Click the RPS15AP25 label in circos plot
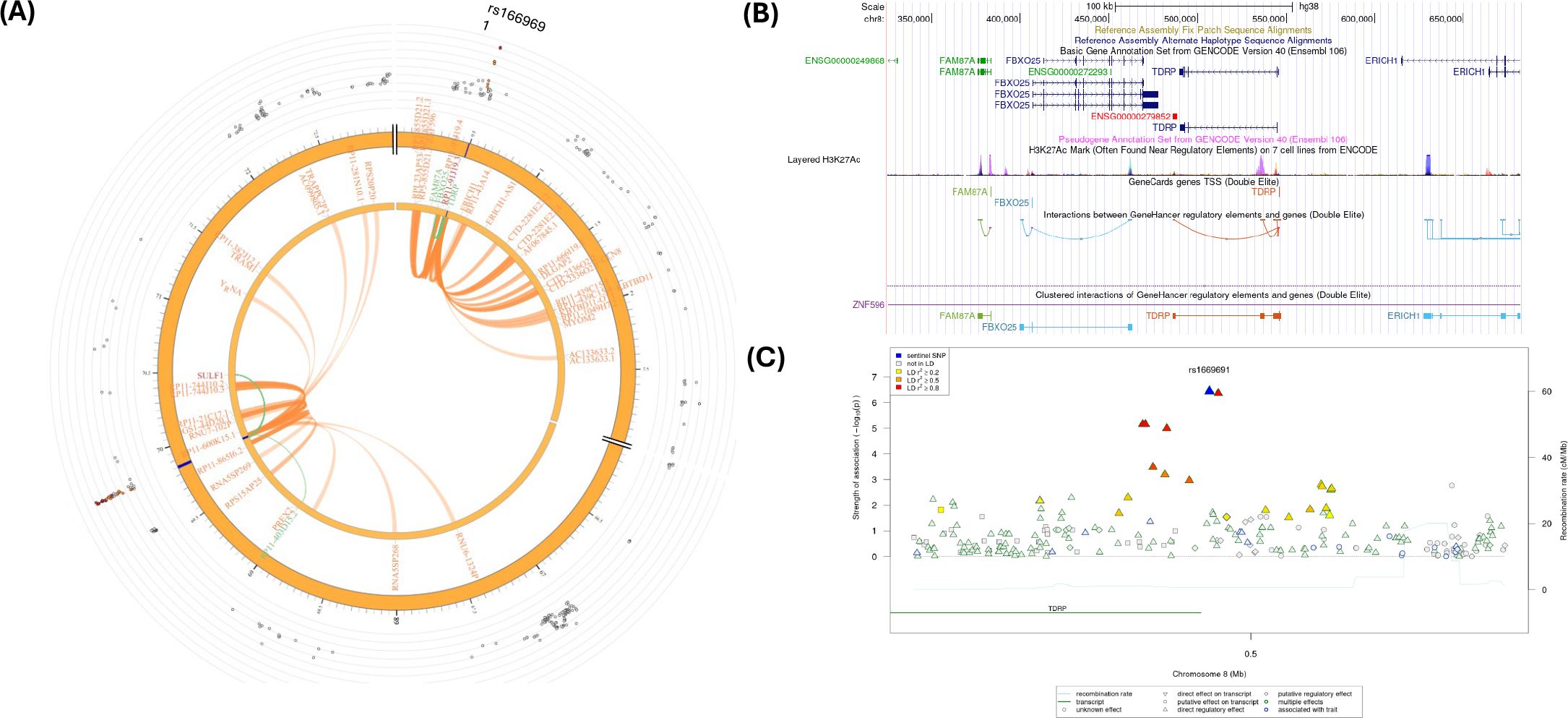This screenshot has height=718, width=1568. point(244,492)
